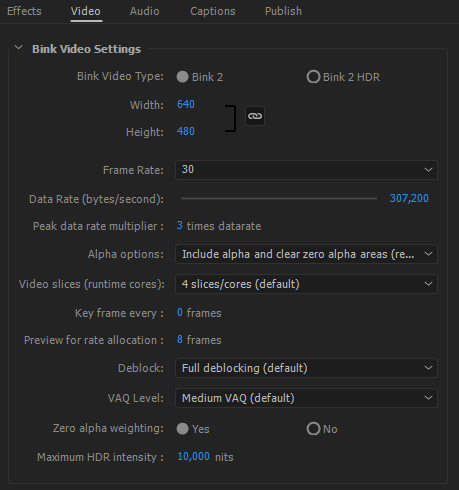Click the Width value 640
459x490 pixels.
pos(186,104)
